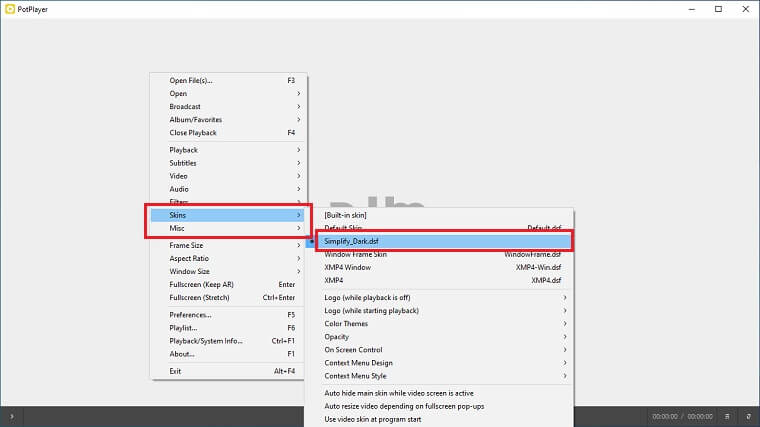The image size is (760, 427).
Task: Open the Skins submenu entry
Action: coord(228,215)
